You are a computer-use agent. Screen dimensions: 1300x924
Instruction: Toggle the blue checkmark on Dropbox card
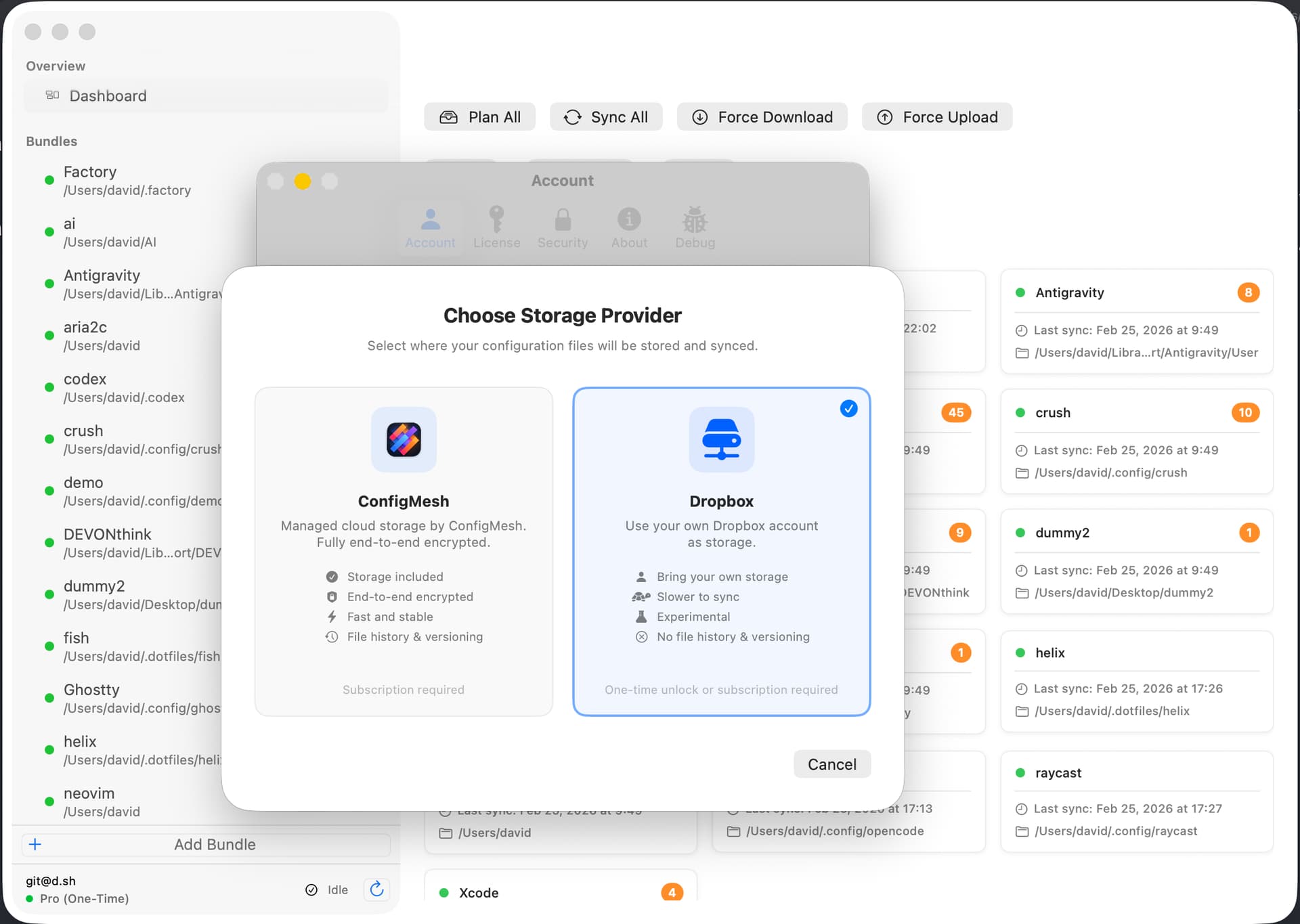click(848, 408)
